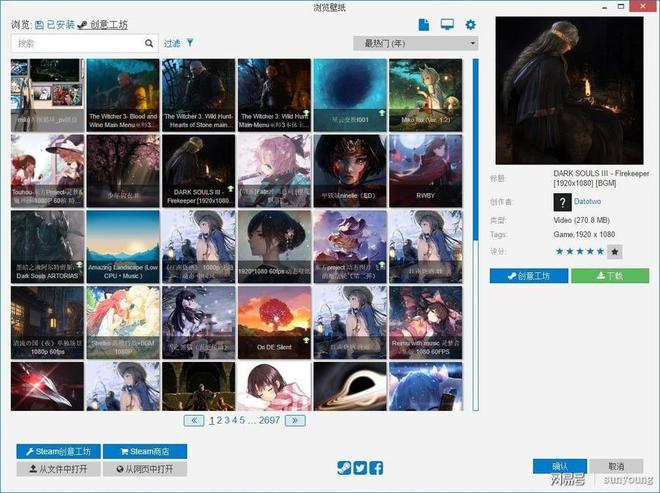
Task: Open the Facebook social icon
Action: tap(377, 467)
